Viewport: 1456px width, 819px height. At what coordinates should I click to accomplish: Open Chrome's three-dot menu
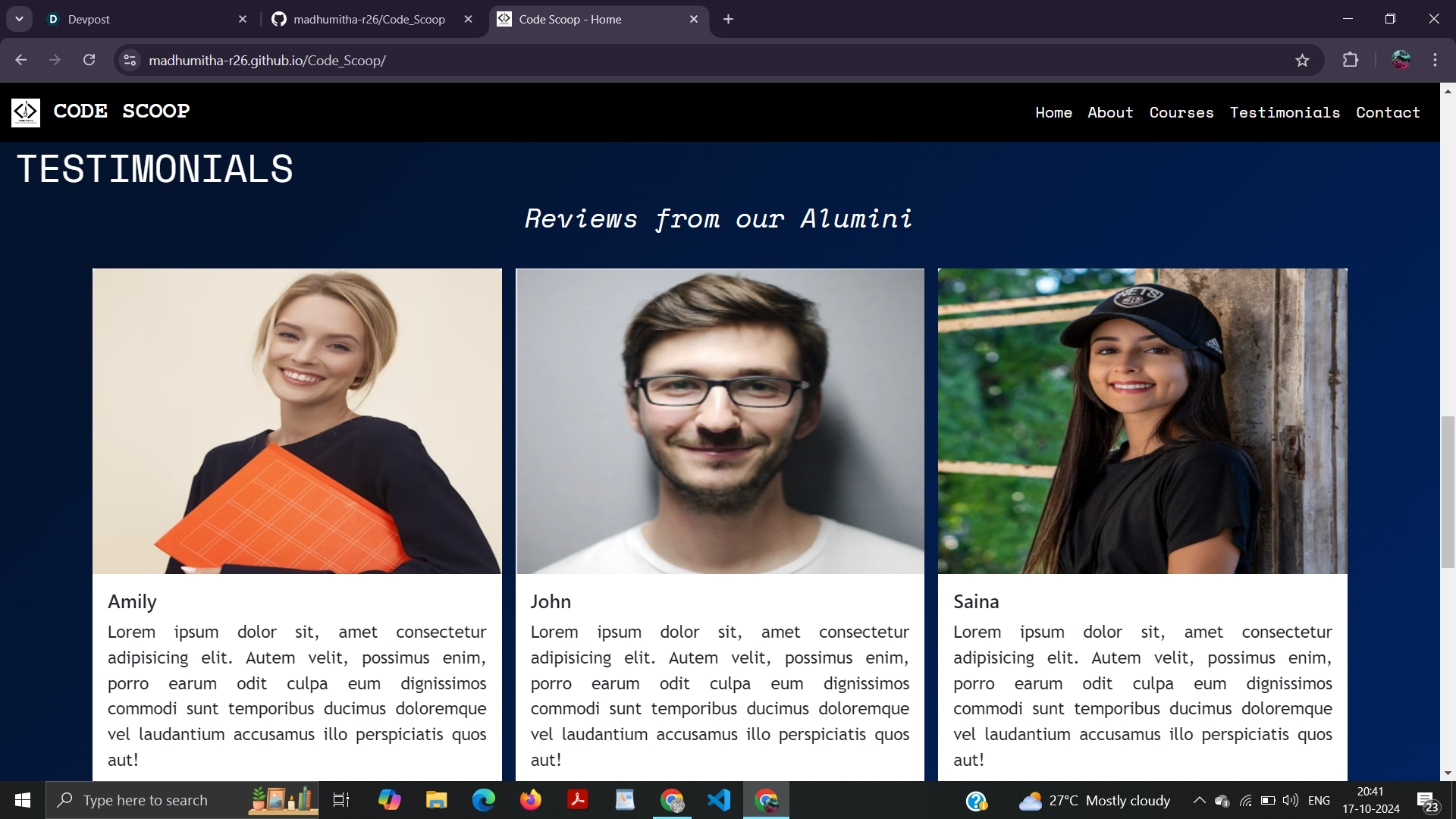(1435, 61)
